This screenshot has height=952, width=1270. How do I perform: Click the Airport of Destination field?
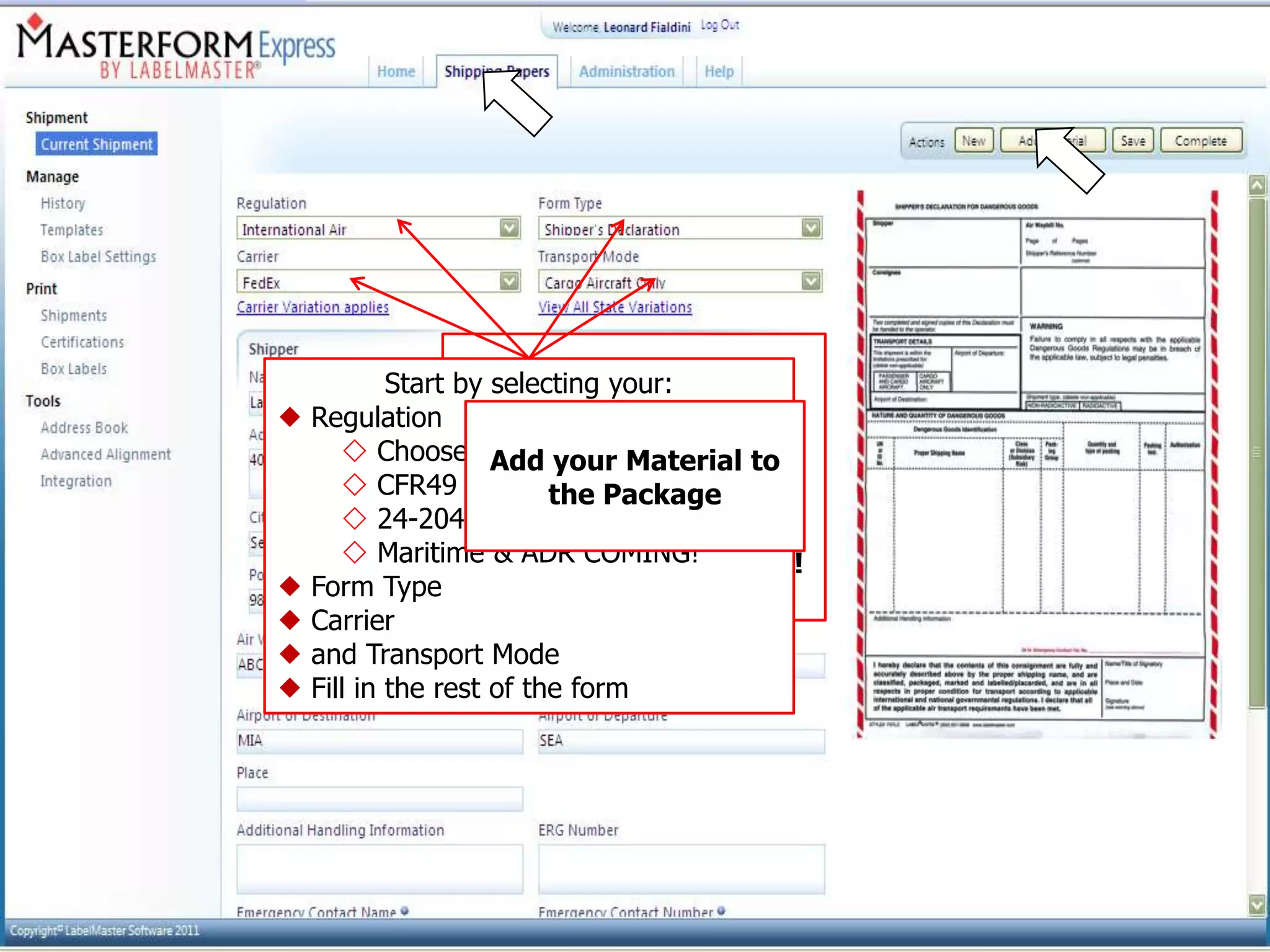380,741
